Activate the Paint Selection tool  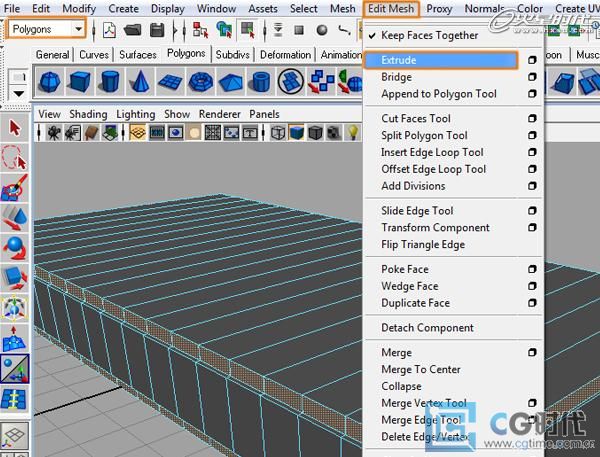pyautogui.click(x=15, y=188)
